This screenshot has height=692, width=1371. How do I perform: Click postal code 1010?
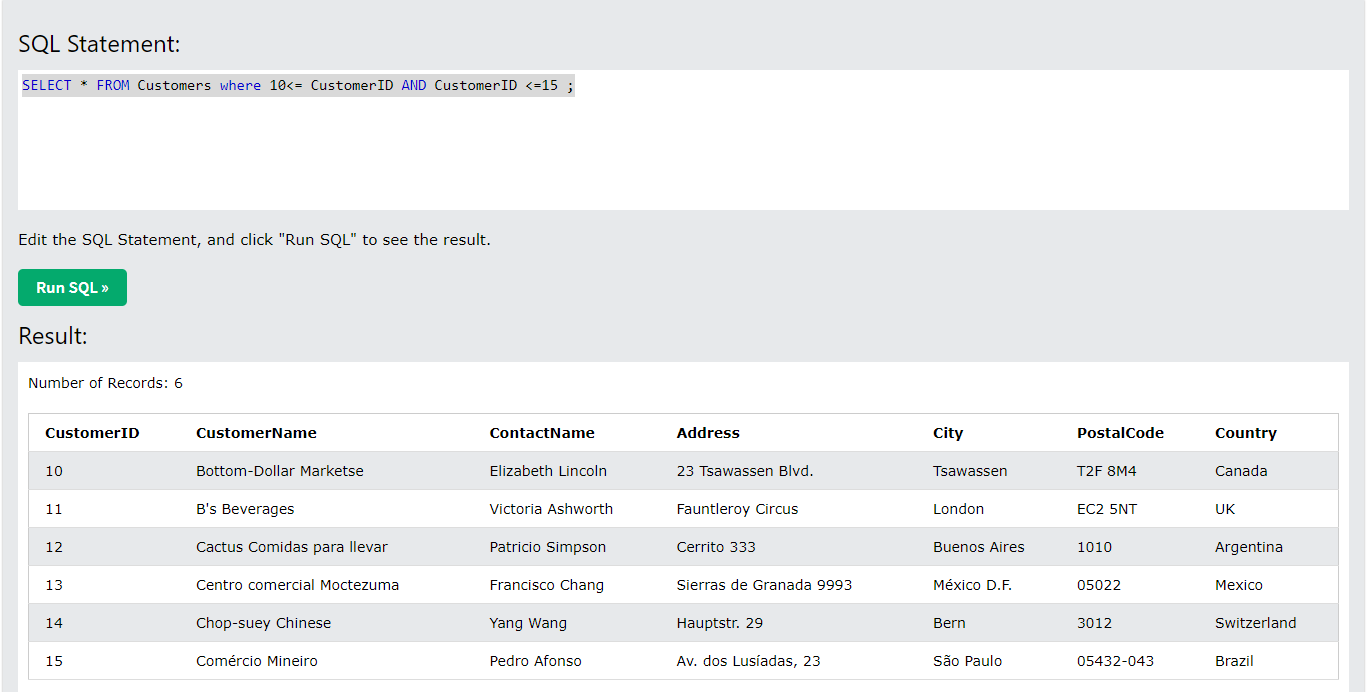pos(1094,547)
